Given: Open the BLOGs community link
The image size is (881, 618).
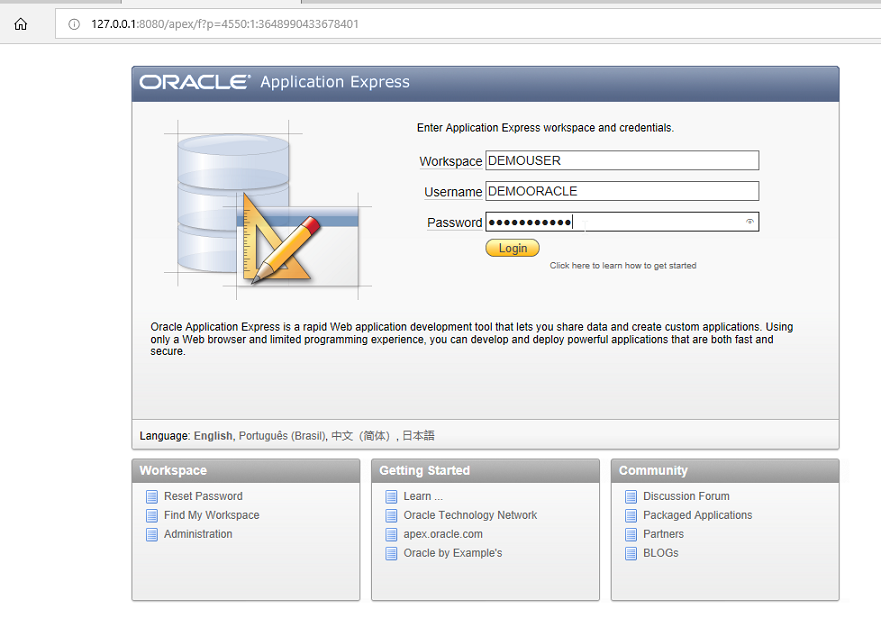Looking at the screenshot, I should click(661, 554).
